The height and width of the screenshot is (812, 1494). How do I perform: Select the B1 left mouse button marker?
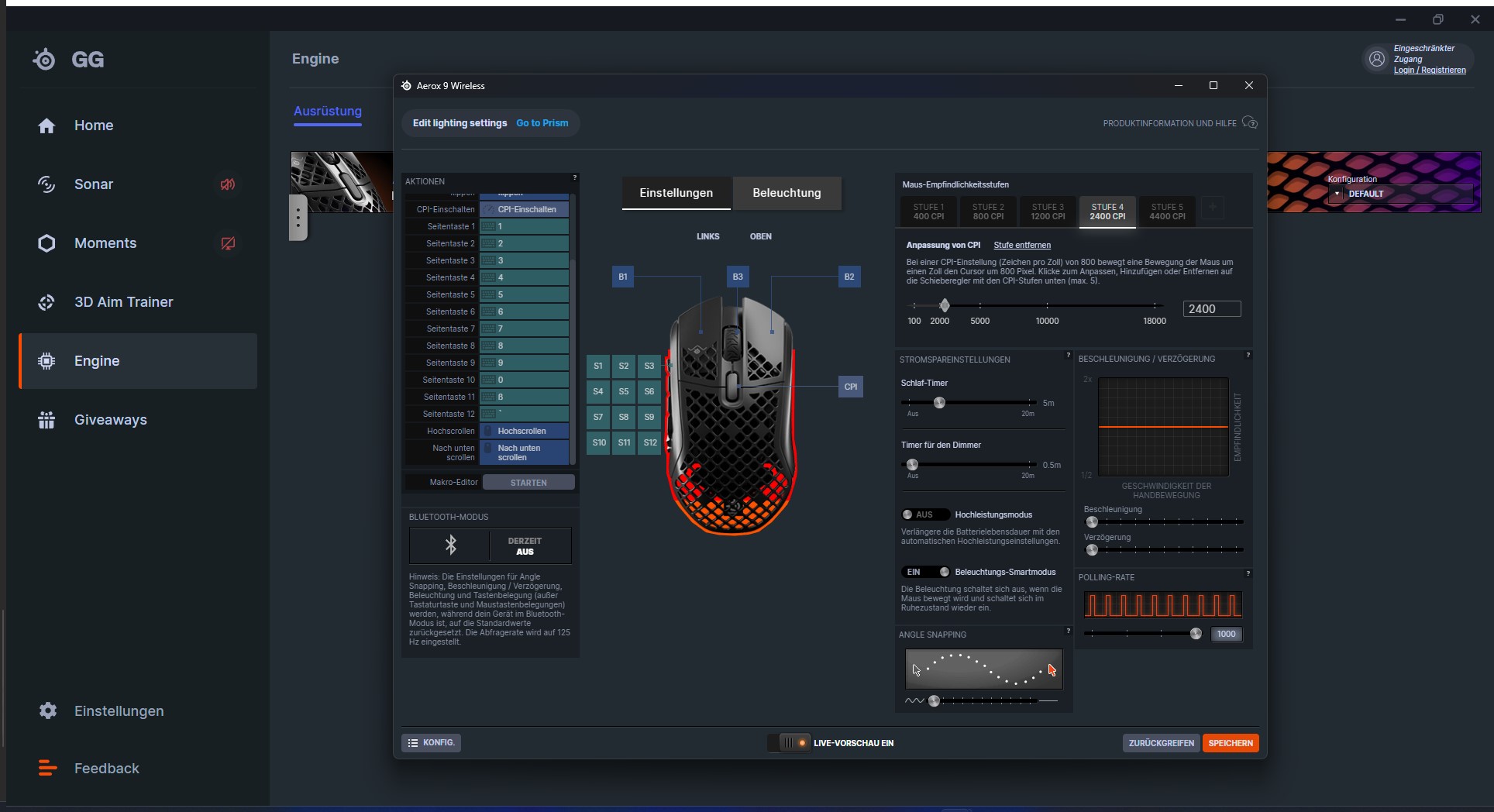point(623,277)
